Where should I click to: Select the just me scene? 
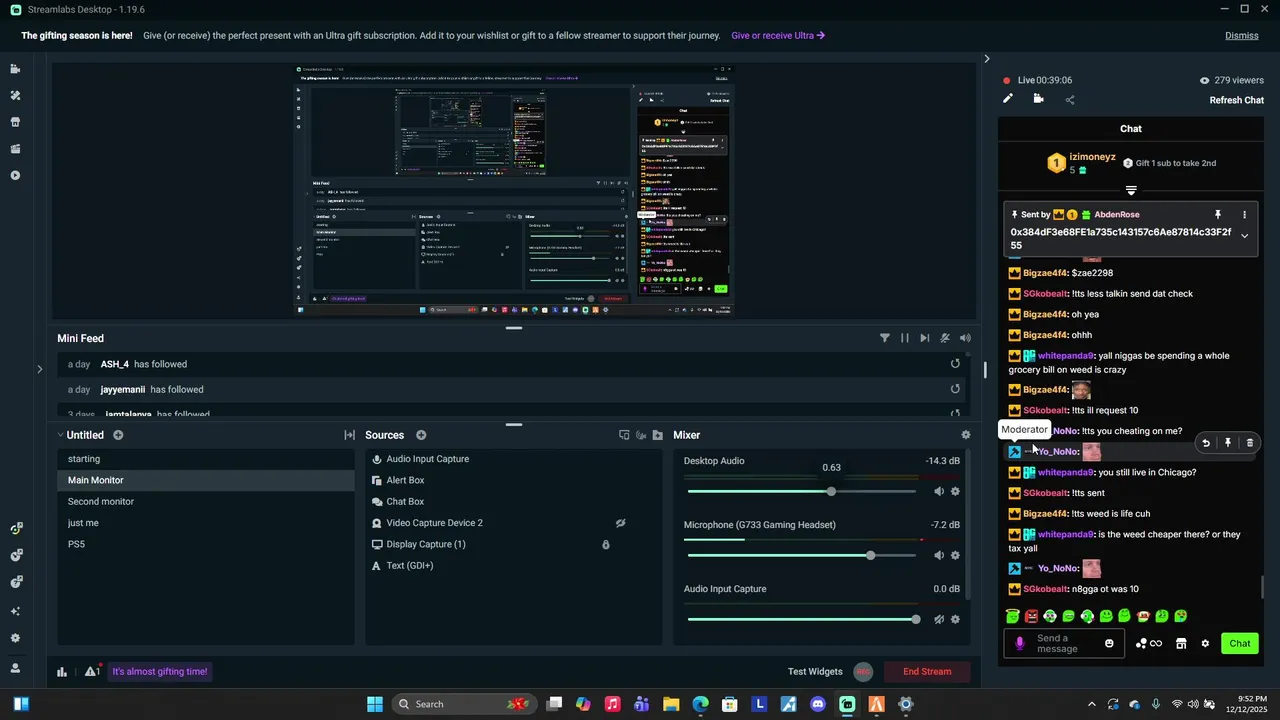point(206,523)
